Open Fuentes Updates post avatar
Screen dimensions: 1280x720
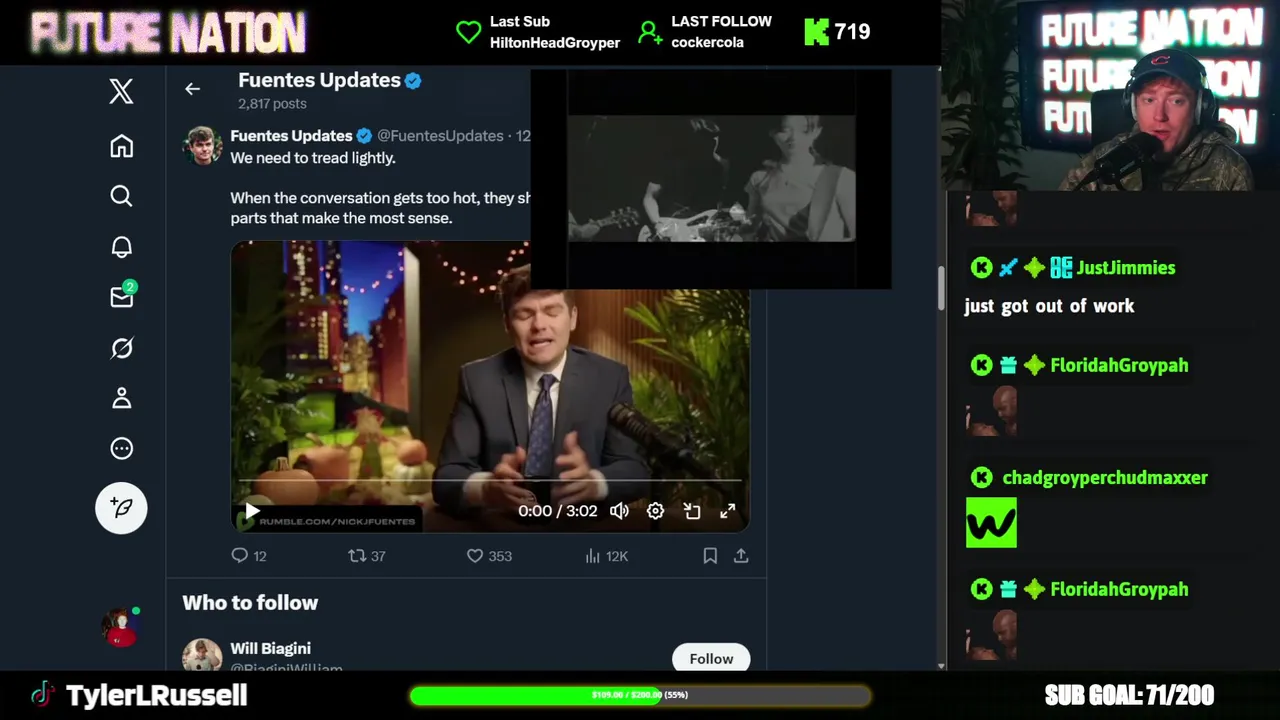click(x=202, y=145)
